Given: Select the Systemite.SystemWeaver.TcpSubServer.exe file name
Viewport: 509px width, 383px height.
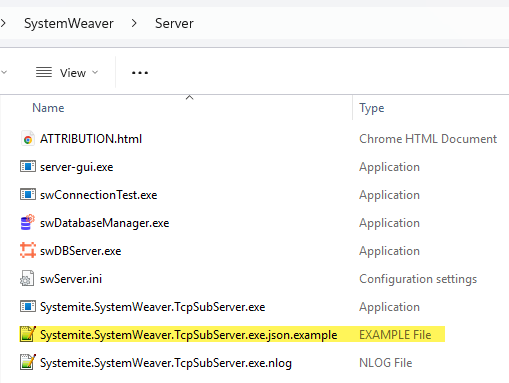Looking at the screenshot, I should pos(153,307).
